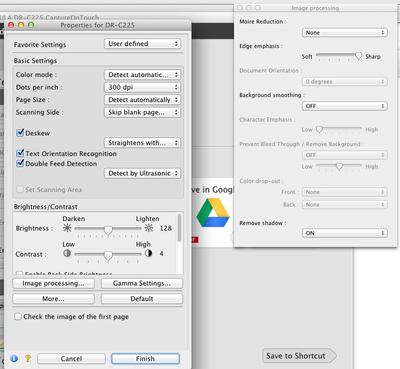Click the Character Emphasis slider handle

click(x=319, y=129)
